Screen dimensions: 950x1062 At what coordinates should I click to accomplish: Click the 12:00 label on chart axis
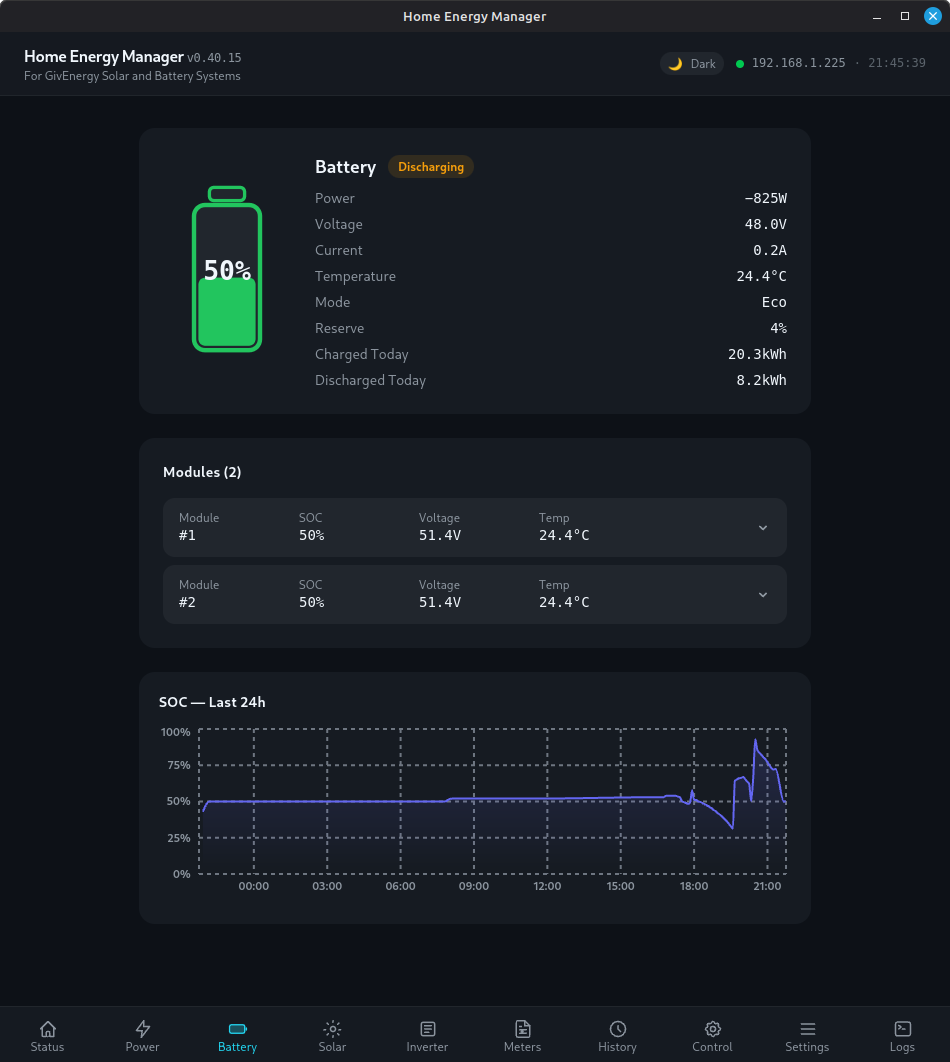[x=547, y=886]
